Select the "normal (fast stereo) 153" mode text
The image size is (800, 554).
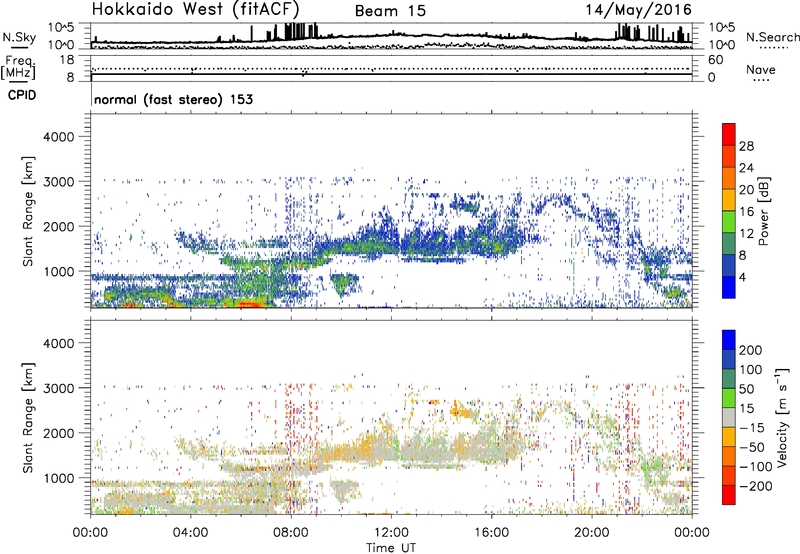173,99
